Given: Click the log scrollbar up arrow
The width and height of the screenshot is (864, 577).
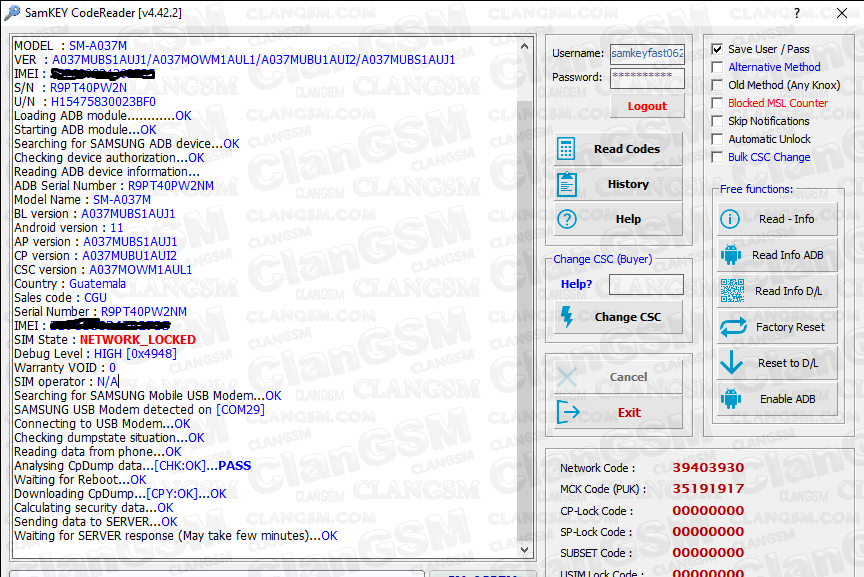Looking at the screenshot, I should [525, 47].
